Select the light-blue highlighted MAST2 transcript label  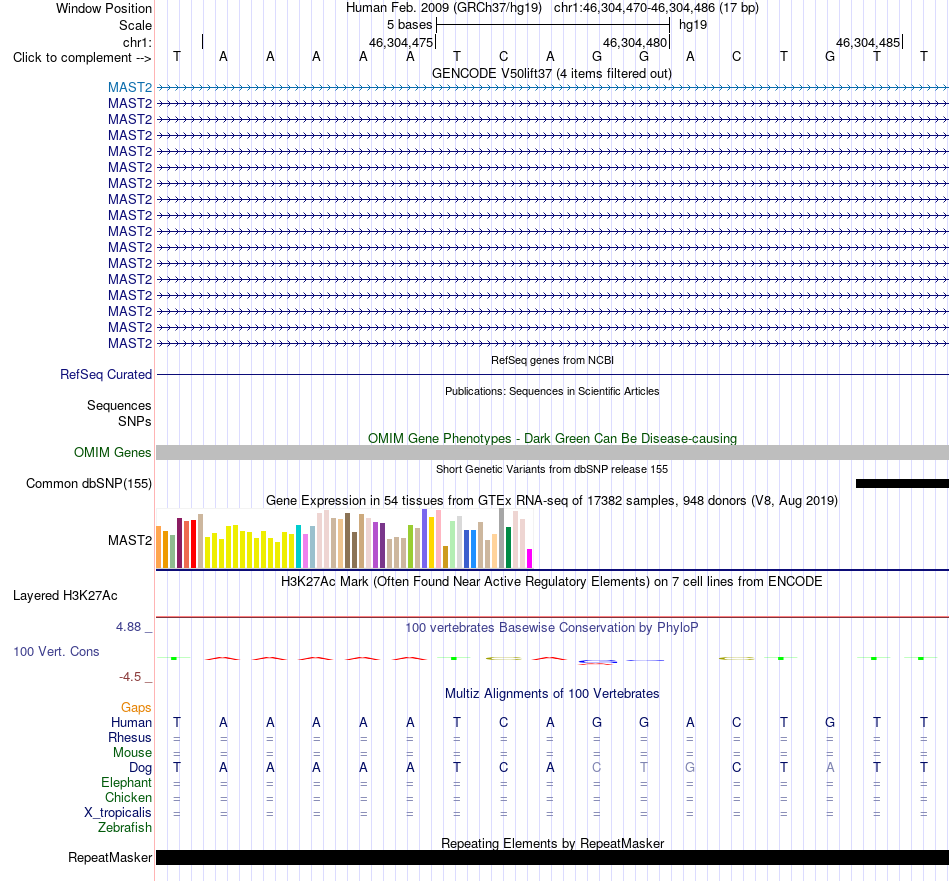130,87
